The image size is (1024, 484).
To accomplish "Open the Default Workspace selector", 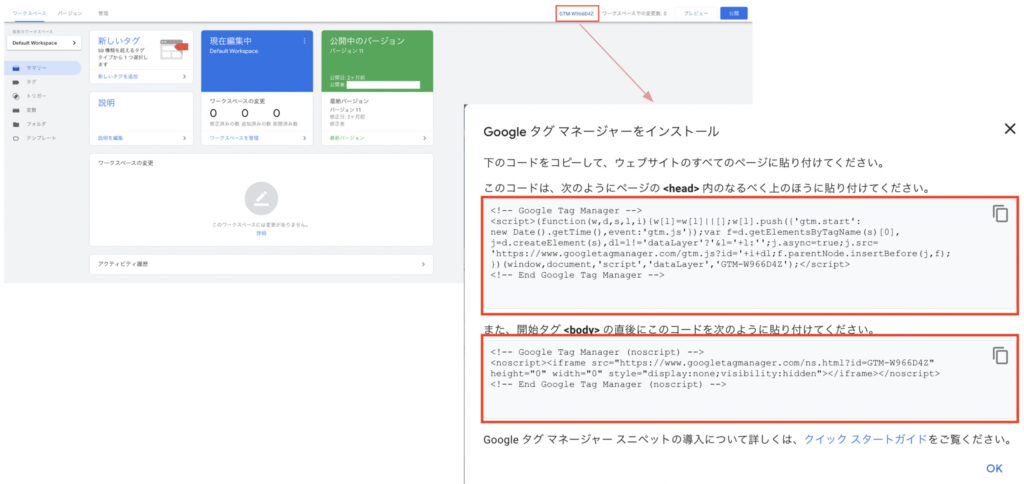I will coord(44,43).
